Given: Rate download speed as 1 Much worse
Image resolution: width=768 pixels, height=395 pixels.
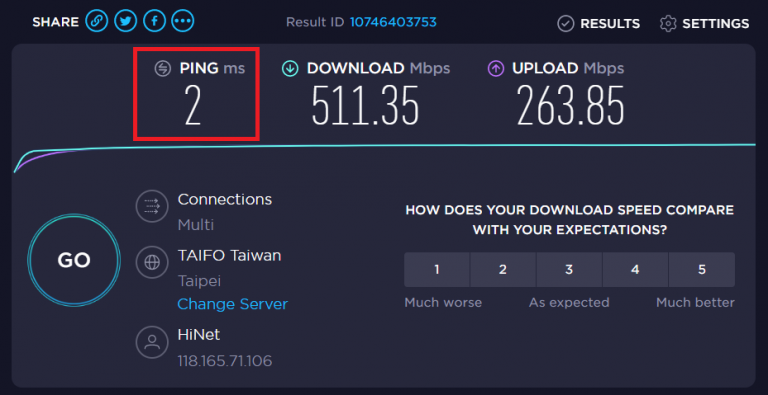Looking at the screenshot, I should tap(437, 270).
